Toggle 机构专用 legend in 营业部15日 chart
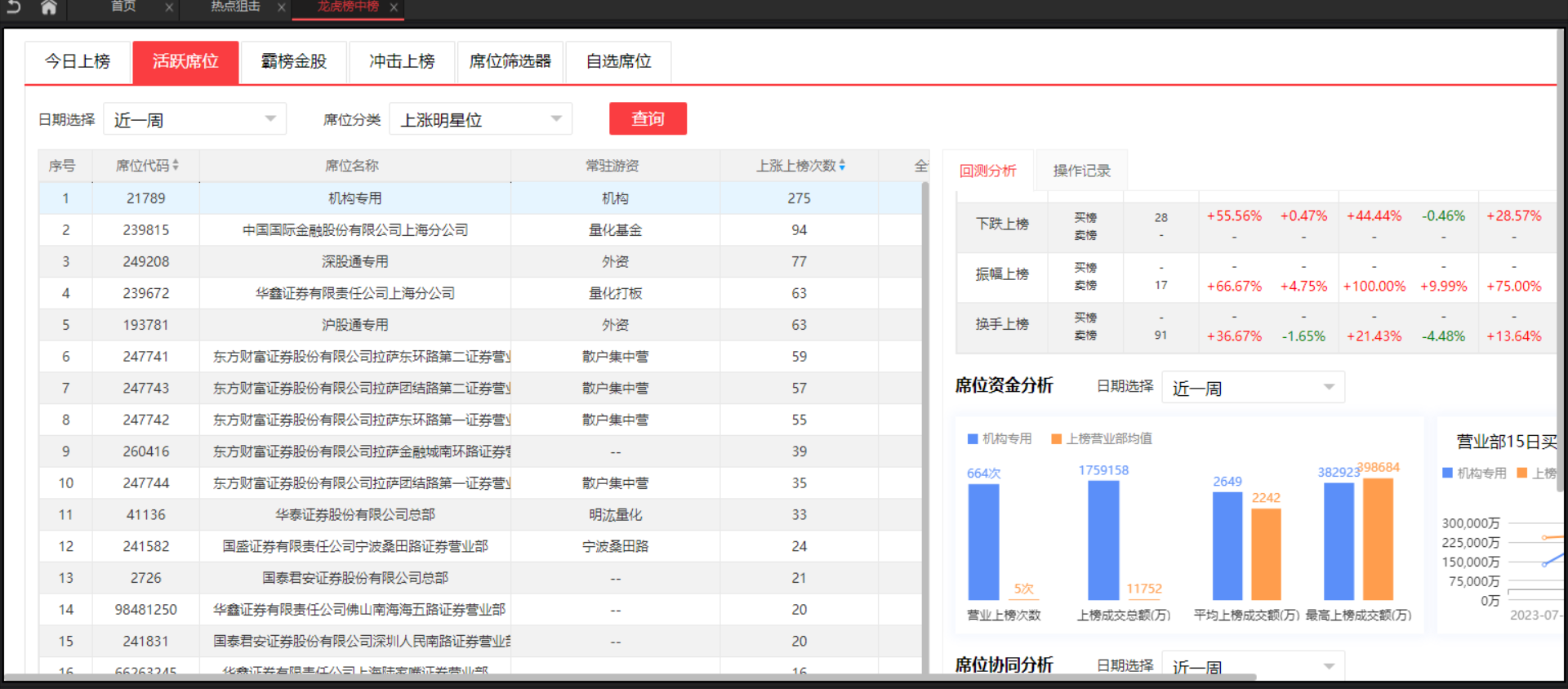1568x689 pixels. [1474, 473]
